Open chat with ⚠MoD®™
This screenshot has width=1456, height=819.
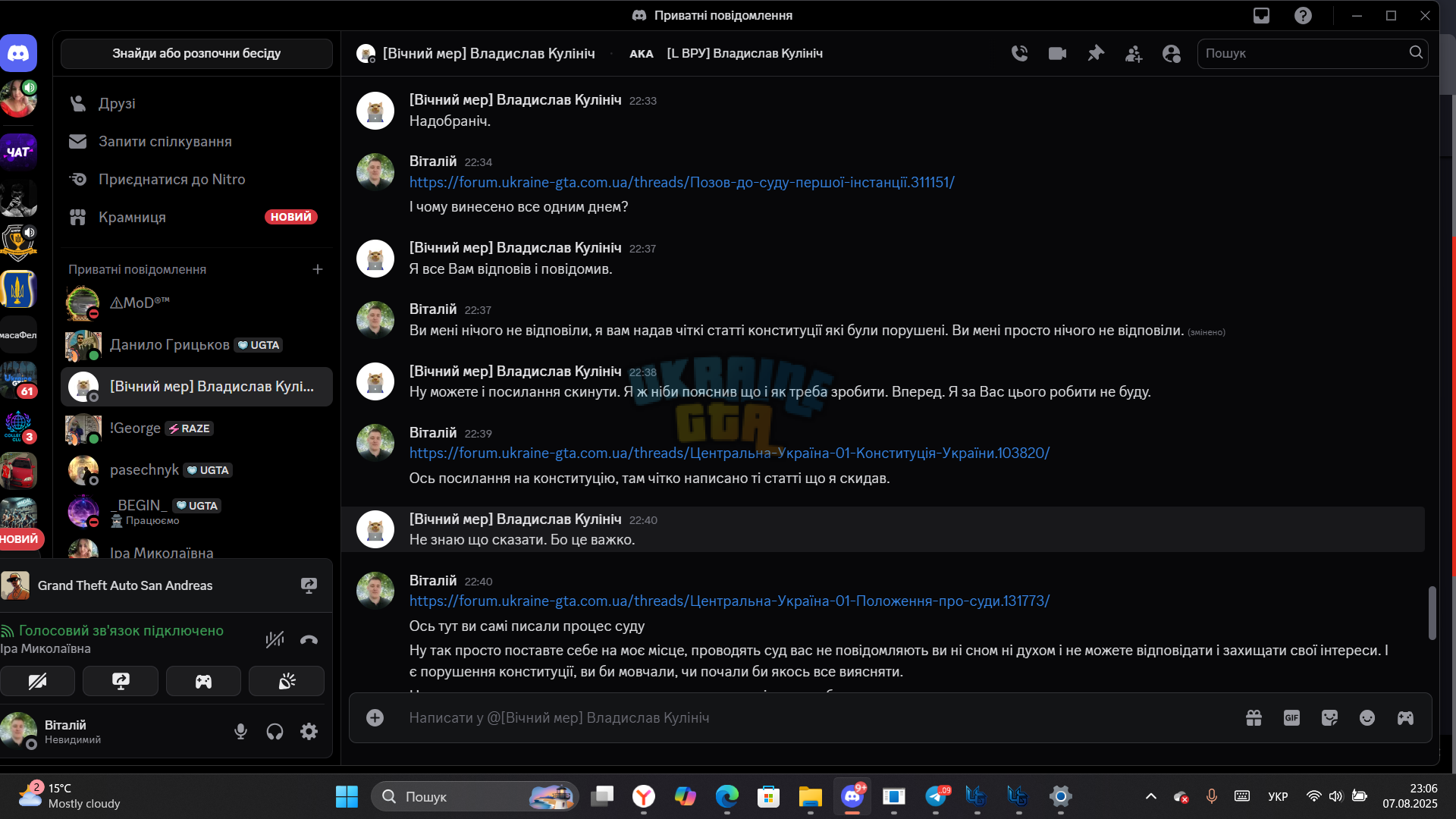pyautogui.click(x=196, y=303)
